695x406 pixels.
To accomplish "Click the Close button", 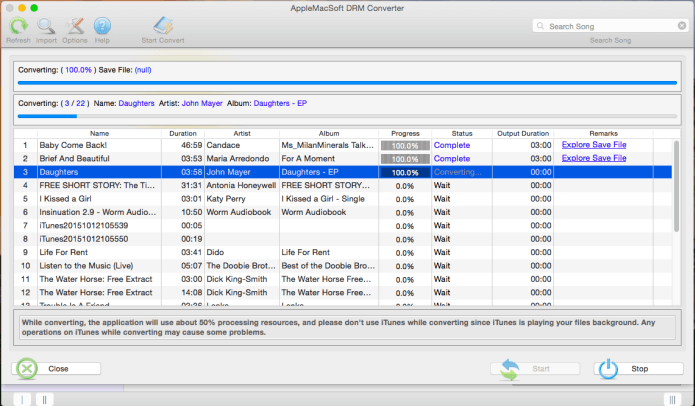I will pos(56,369).
